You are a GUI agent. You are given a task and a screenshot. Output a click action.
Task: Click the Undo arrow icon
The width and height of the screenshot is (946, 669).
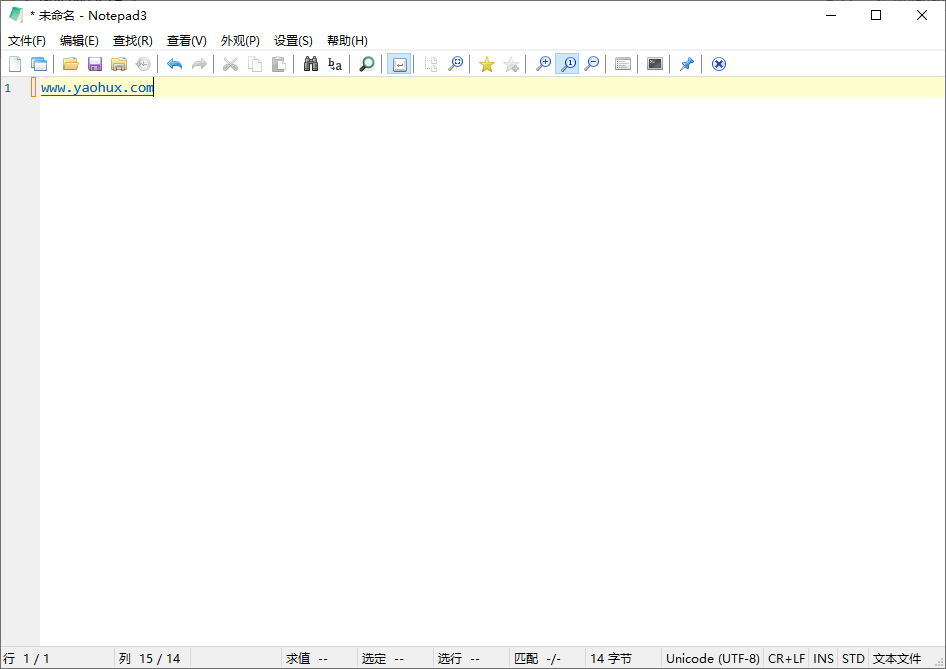point(174,63)
